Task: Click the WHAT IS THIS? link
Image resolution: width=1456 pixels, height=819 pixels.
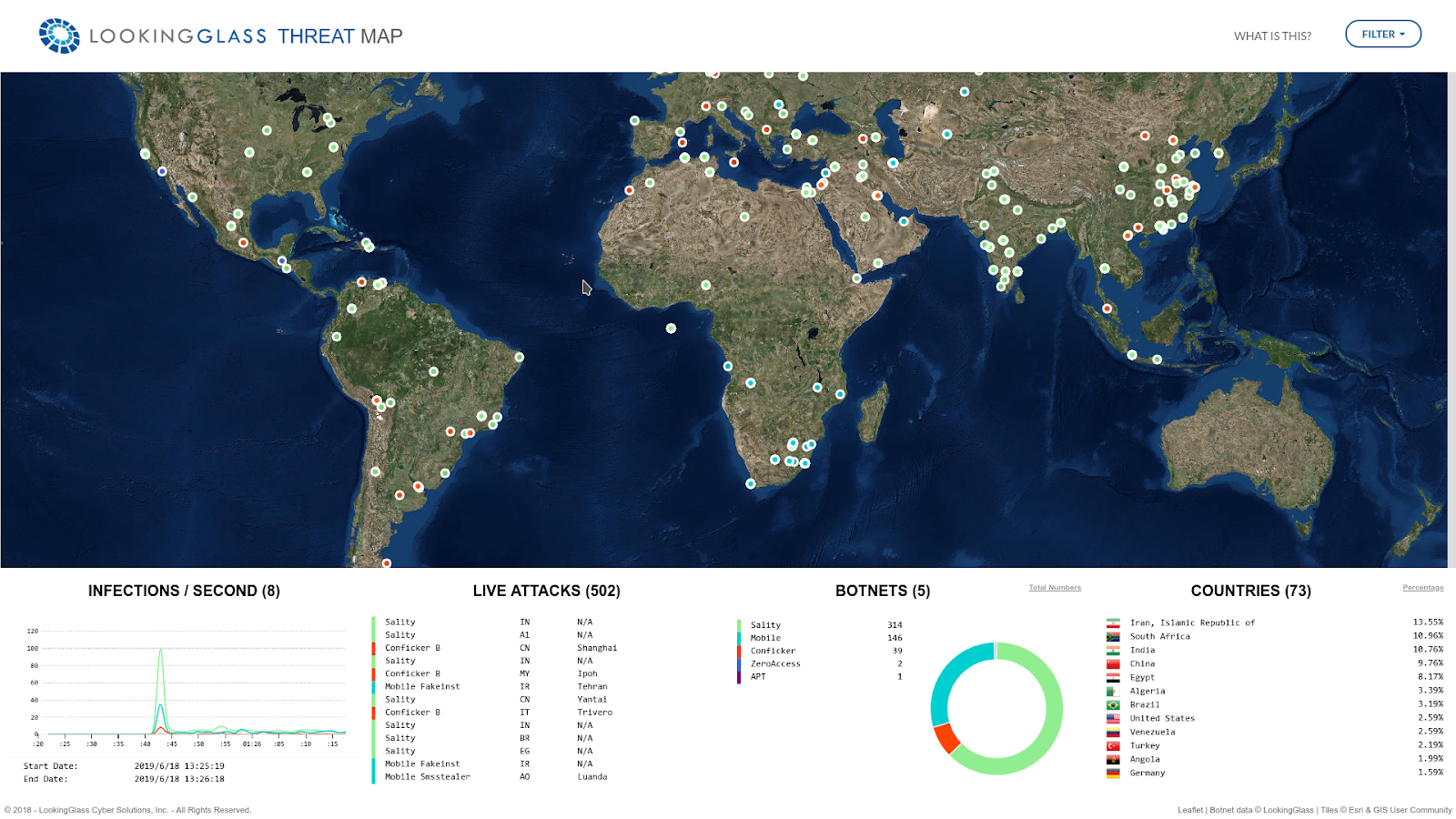Action: pyautogui.click(x=1272, y=36)
